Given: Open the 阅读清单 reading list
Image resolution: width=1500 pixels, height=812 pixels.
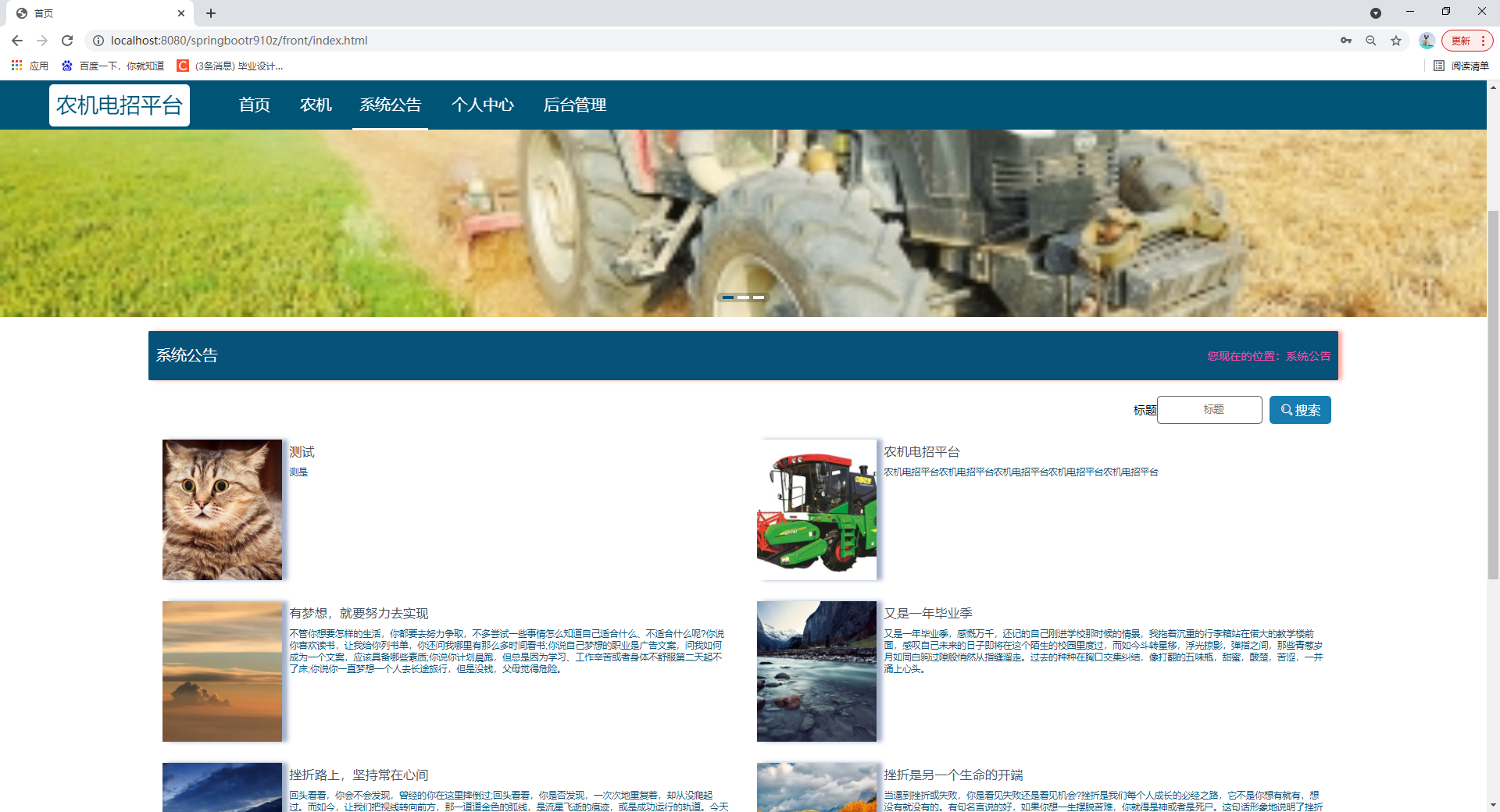Looking at the screenshot, I should point(1462,66).
